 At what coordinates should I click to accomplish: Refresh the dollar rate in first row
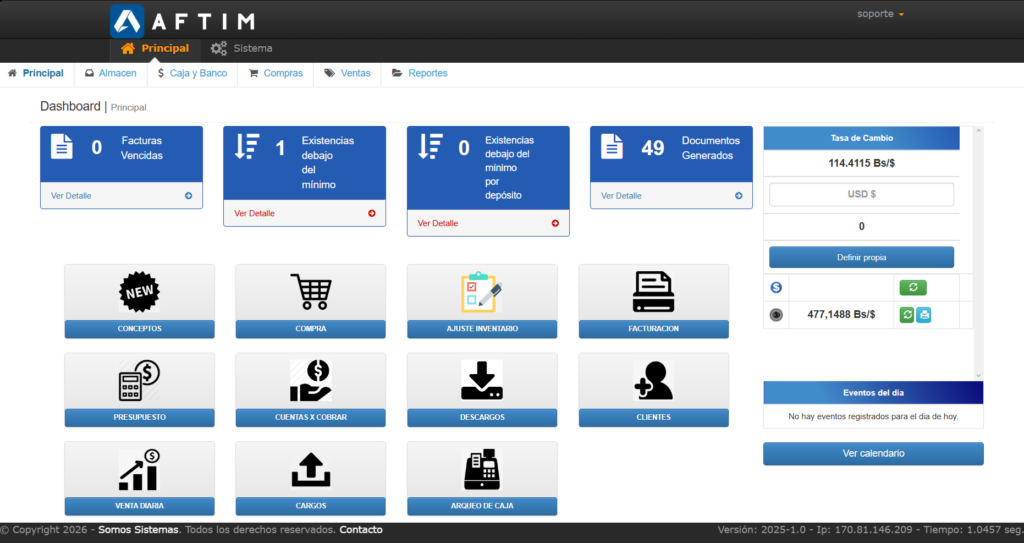tap(912, 288)
